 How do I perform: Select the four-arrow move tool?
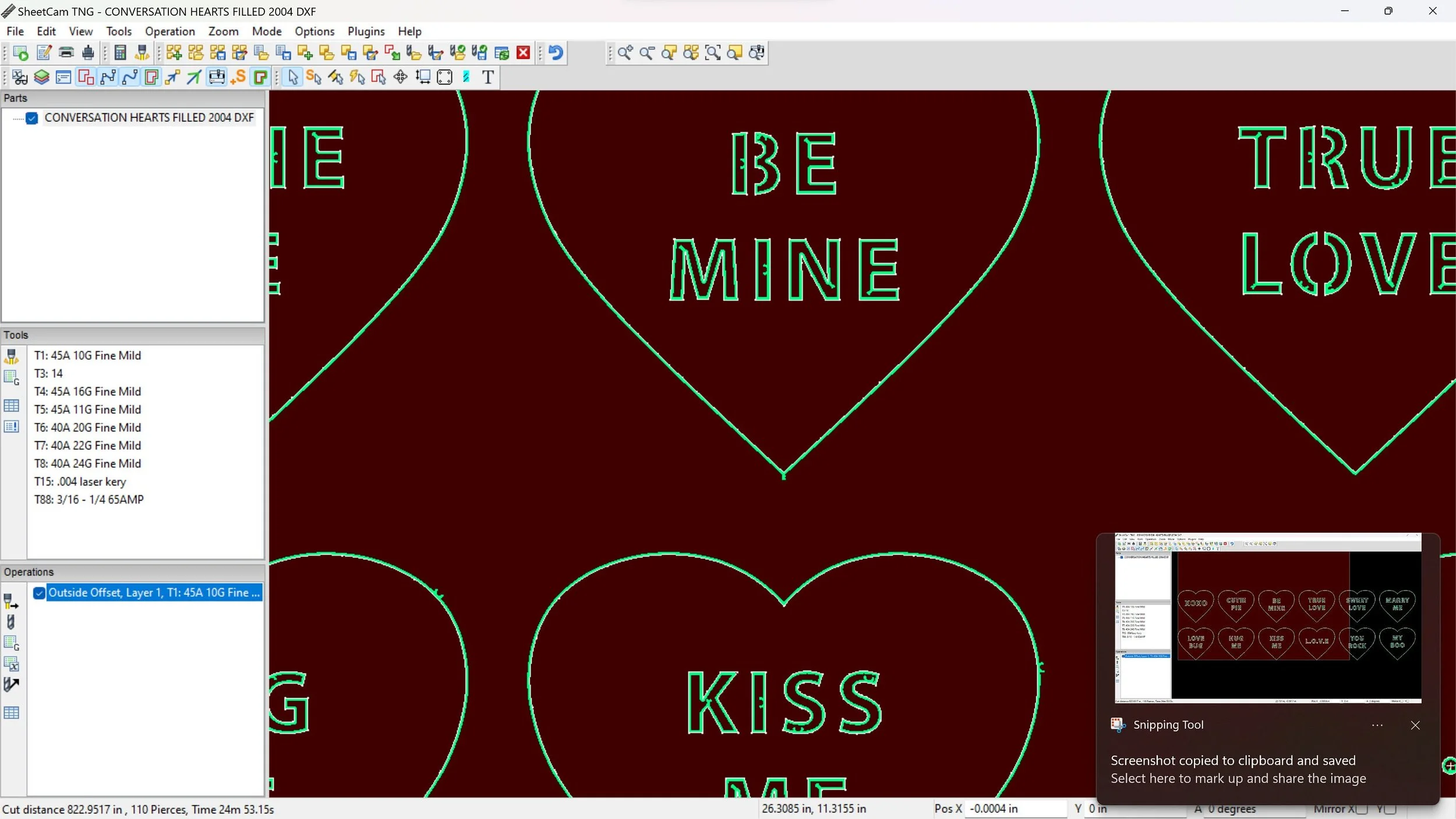(x=401, y=77)
